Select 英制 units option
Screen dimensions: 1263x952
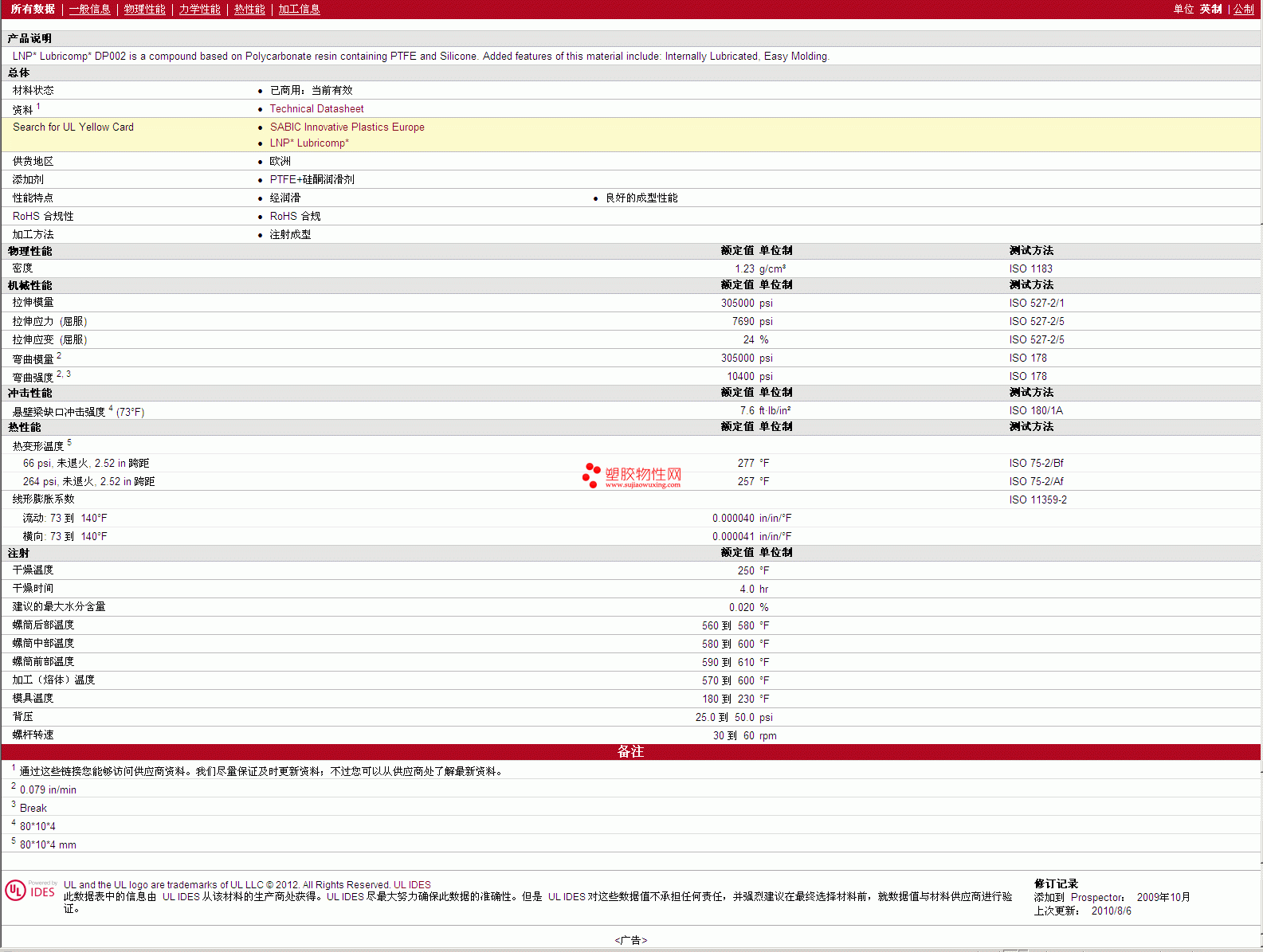[1211, 9]
